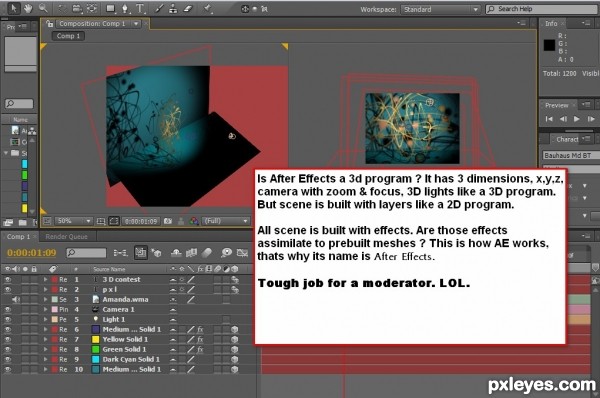Screen dimensions: 600x398
Task: Select the Rotation tool in toolbar
Action: pyautogui.click(x=62, y=8)
